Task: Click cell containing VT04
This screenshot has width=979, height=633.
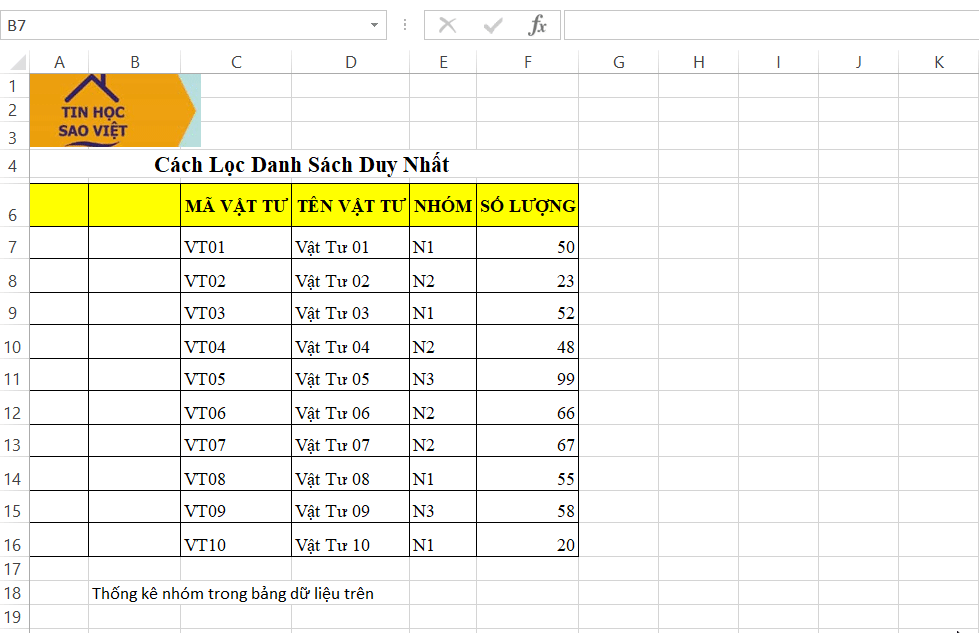Action: (236, 342)
